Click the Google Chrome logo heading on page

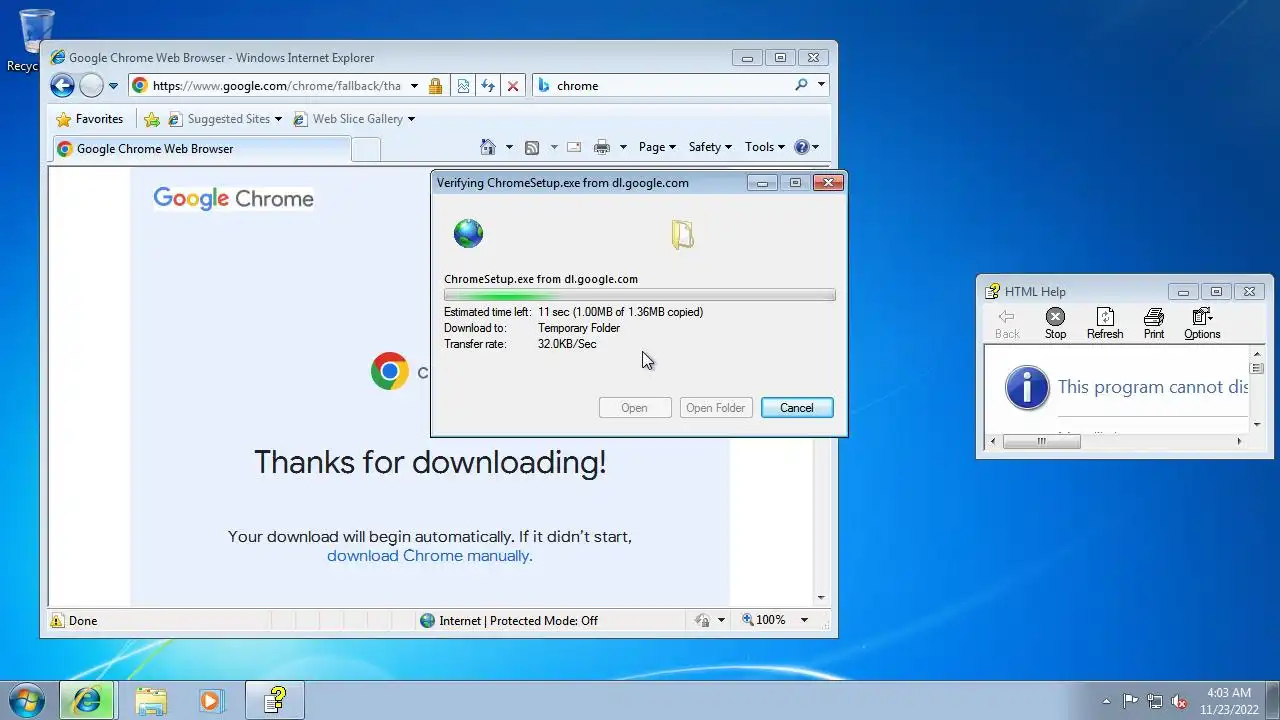(233, 198)
